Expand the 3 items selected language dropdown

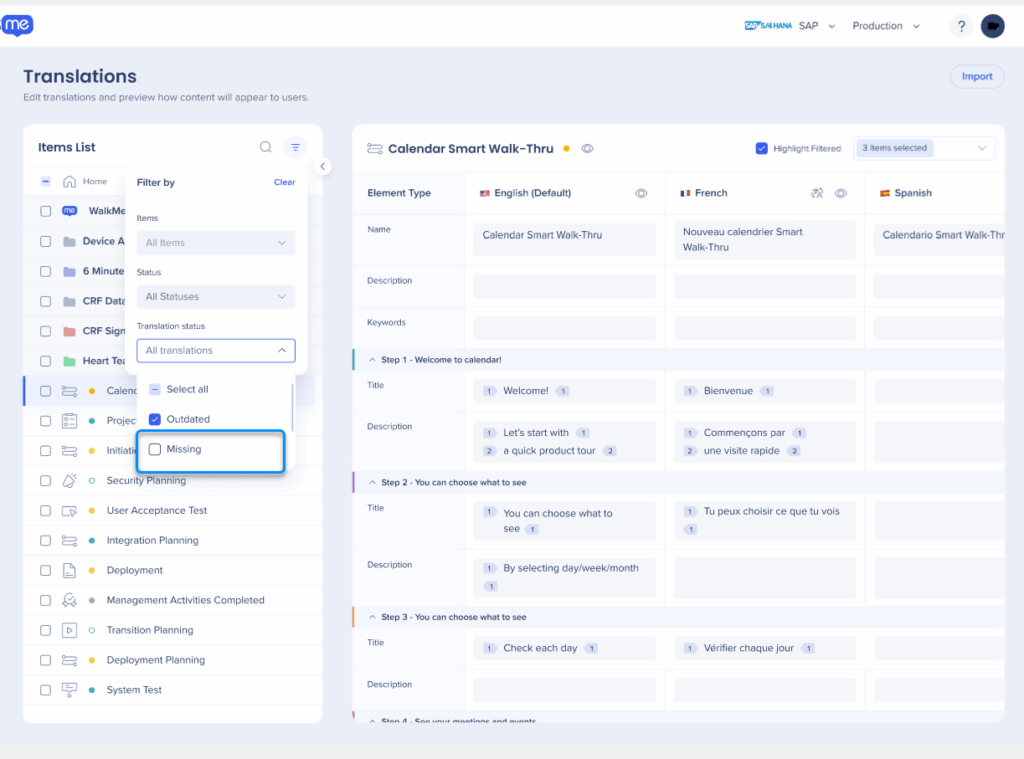click(x=924, y=148)
